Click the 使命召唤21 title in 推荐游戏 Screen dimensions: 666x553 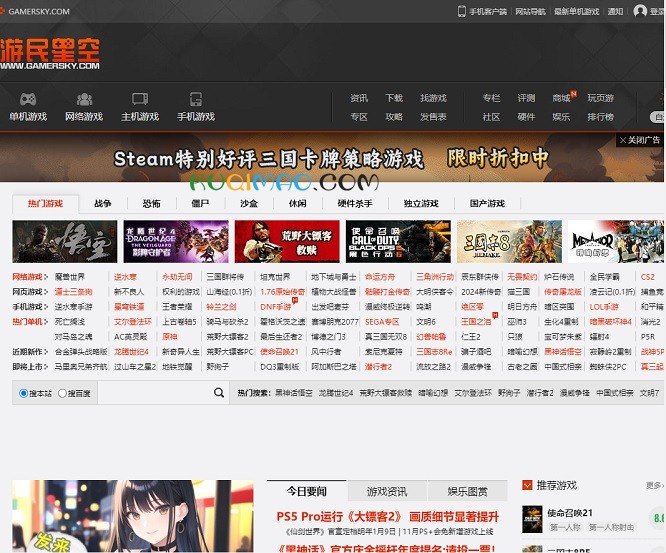pyautogui.click(x=570, y=513)
